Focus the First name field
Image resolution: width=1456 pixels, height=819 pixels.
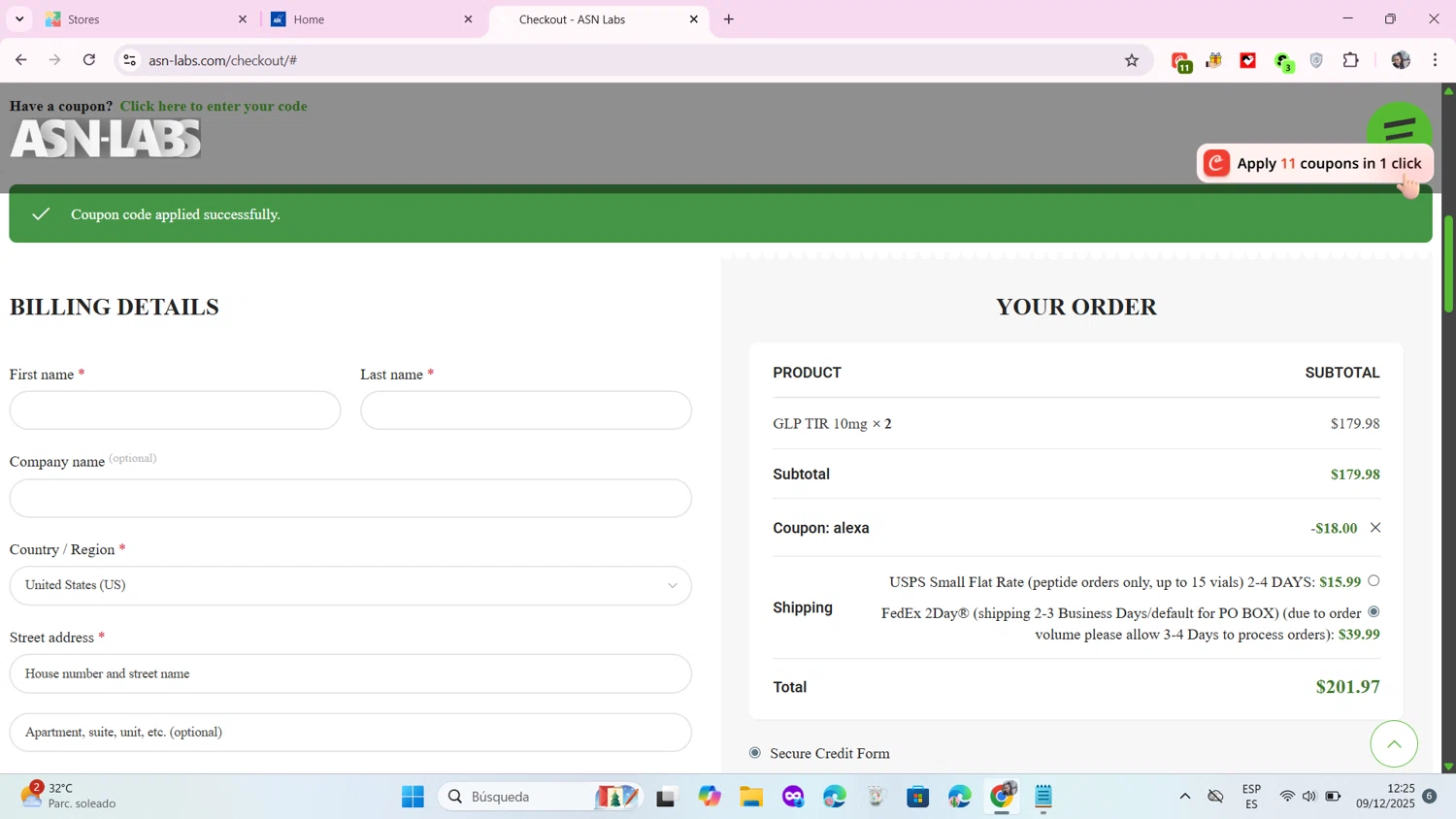(x=175, y=410)
